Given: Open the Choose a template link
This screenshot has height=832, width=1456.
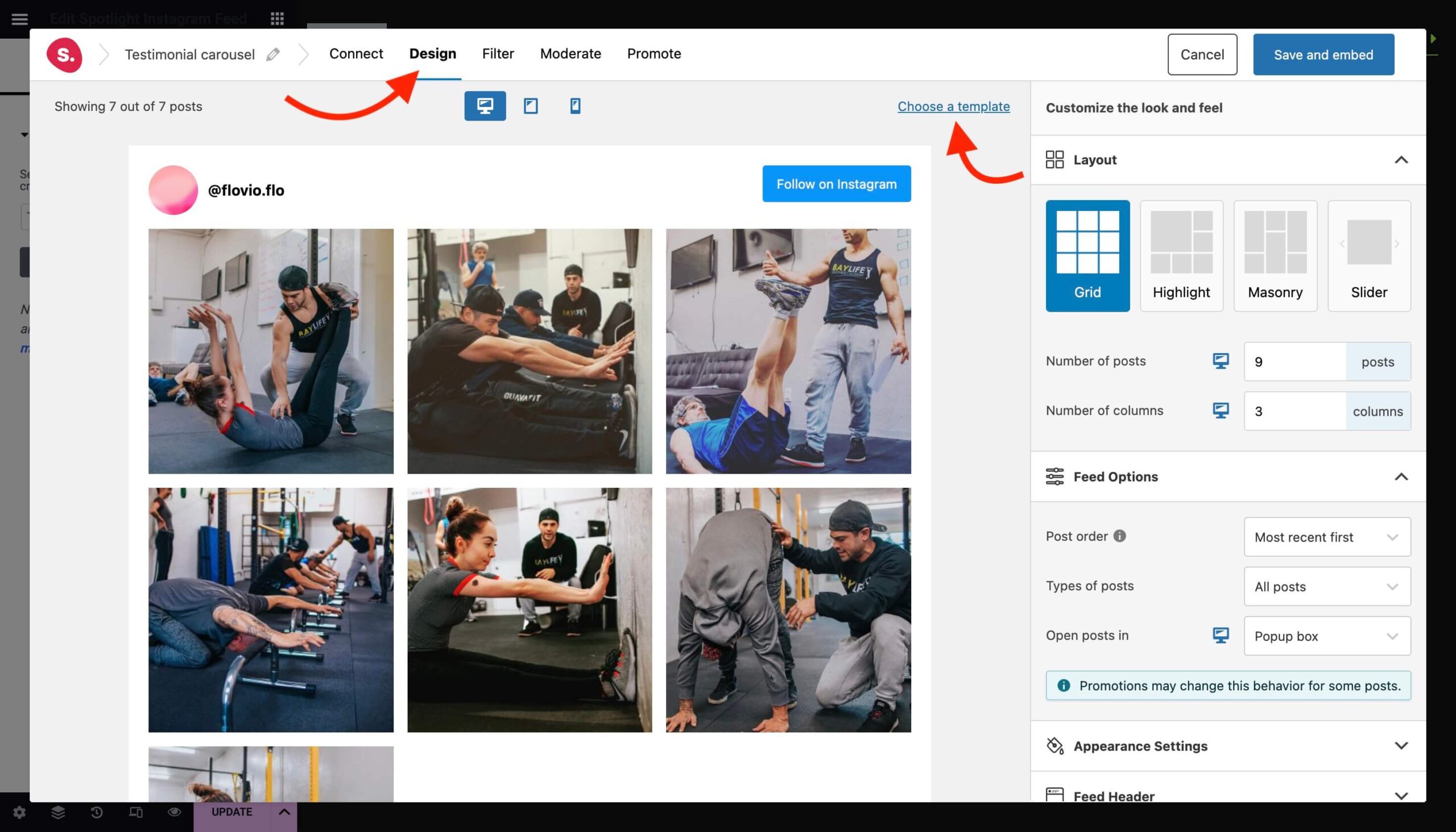Looking at the screenshot, I should pos(953,106).
